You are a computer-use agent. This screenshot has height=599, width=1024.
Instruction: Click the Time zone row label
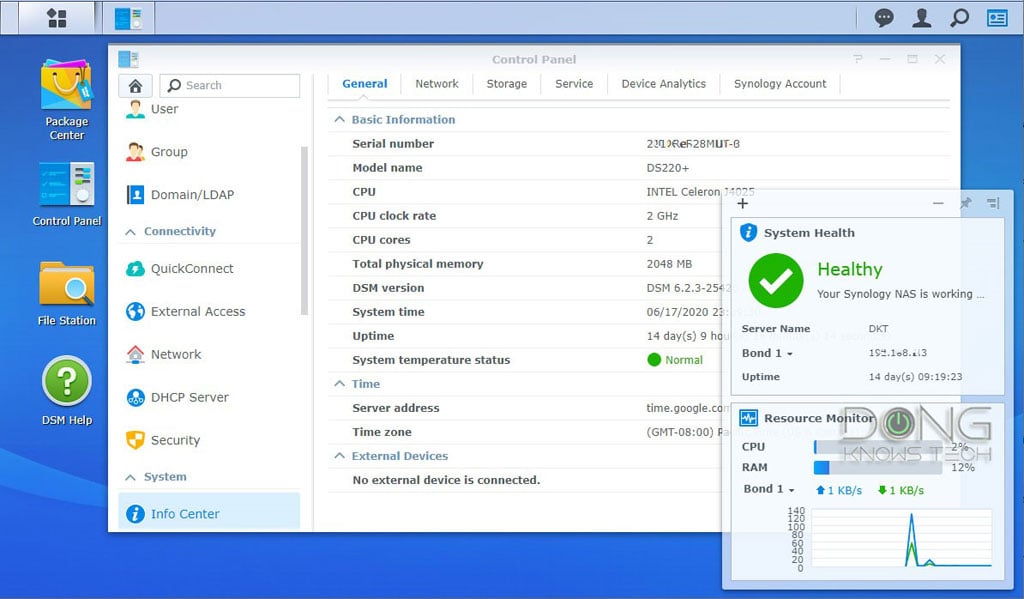(x=381, y=432)
